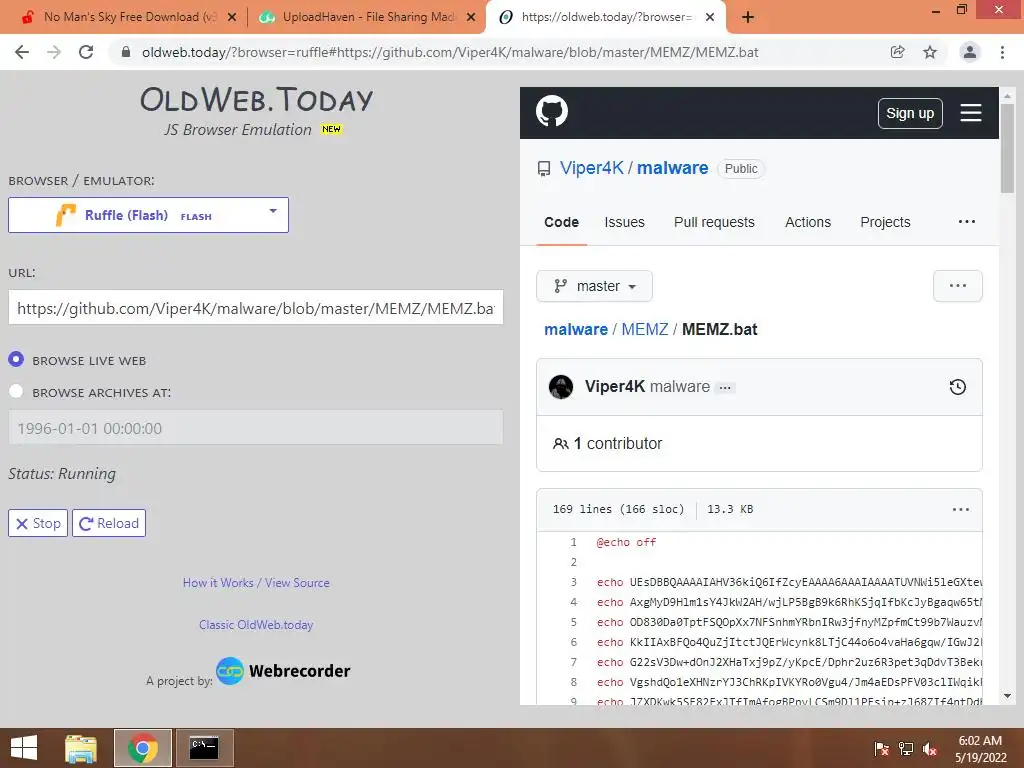
Task: Click the Sign up button
Action: tap(910, 113)
